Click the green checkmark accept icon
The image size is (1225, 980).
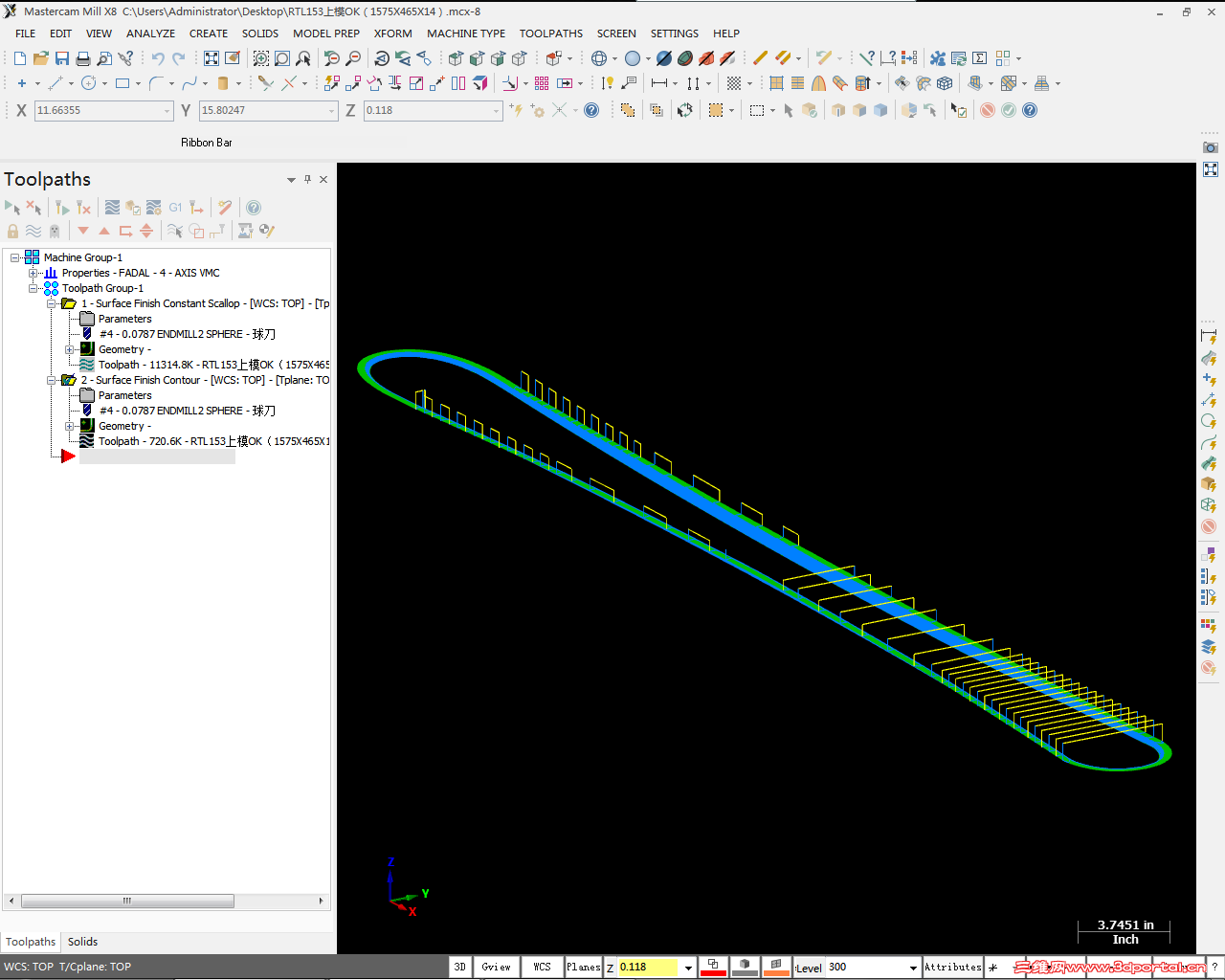click(x=1009, y=110)
